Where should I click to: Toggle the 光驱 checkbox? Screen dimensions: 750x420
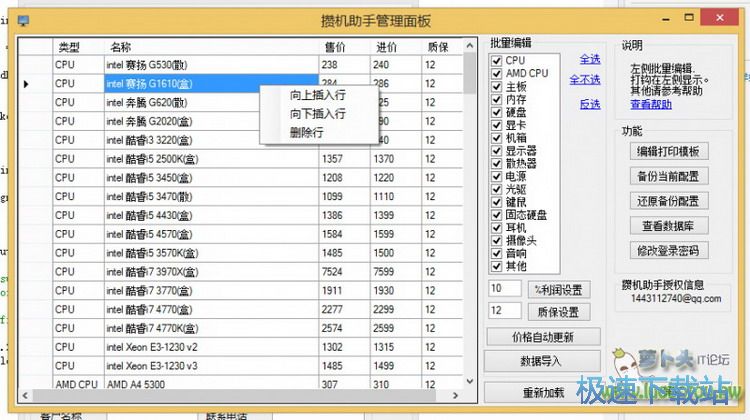point(496,189)
